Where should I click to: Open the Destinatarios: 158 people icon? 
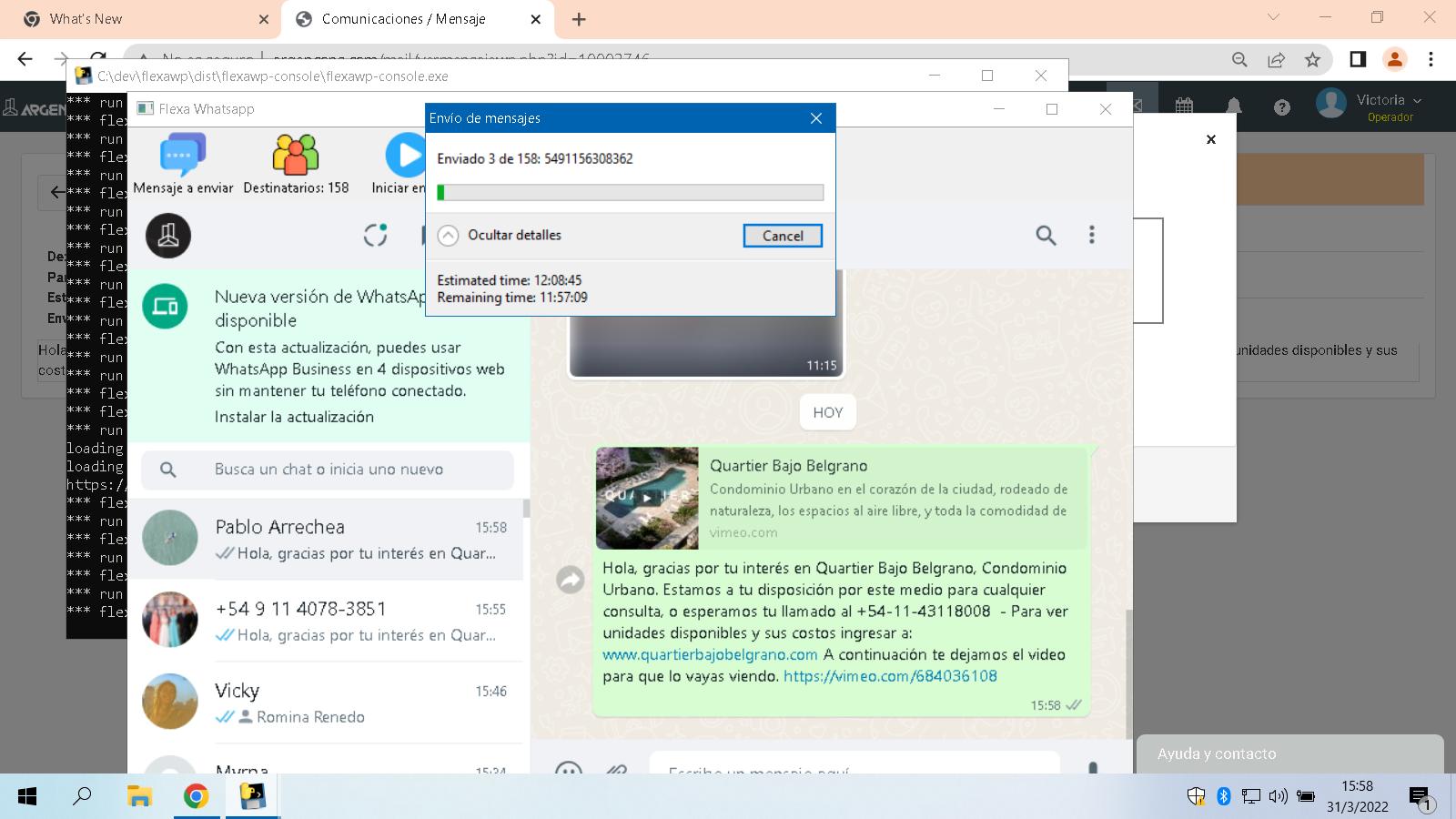tap(296, 155)
